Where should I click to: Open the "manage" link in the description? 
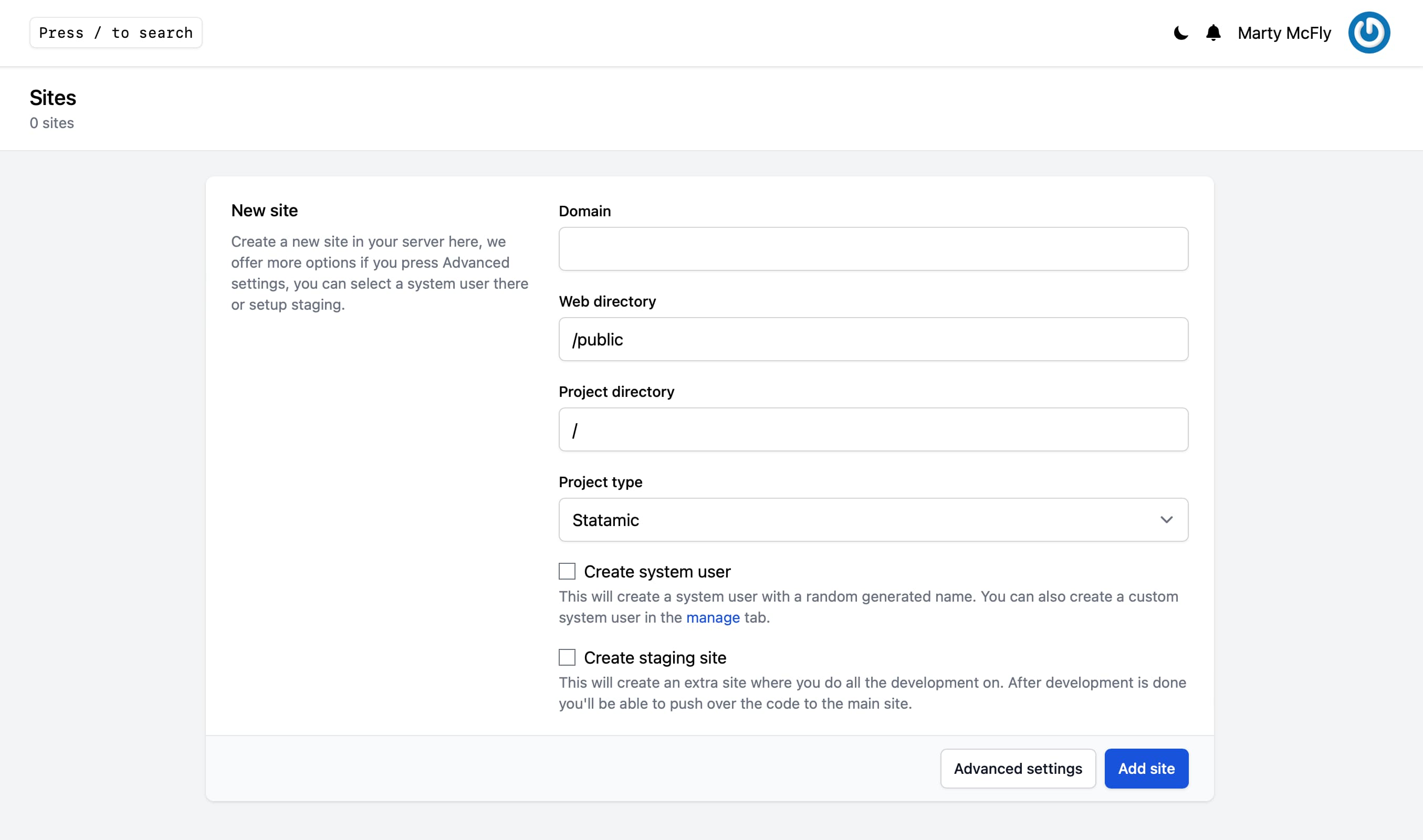point(713,617)
